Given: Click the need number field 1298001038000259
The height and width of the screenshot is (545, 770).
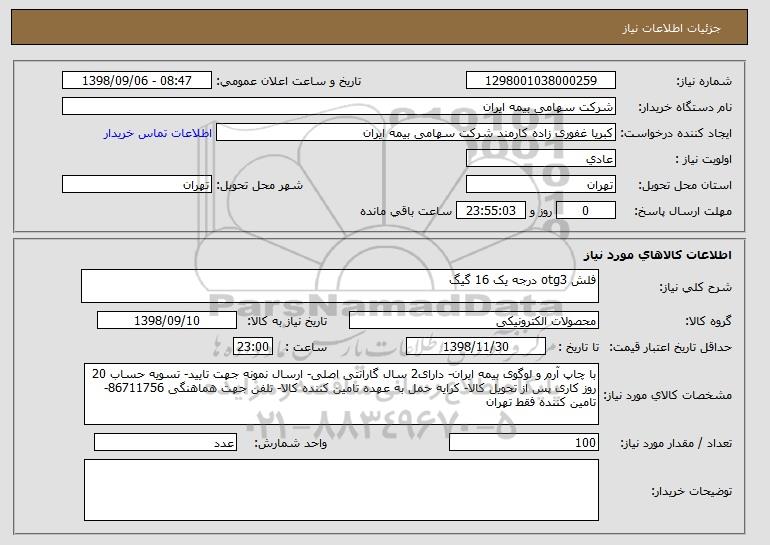Looking at the screenshot, I should 541,81.
